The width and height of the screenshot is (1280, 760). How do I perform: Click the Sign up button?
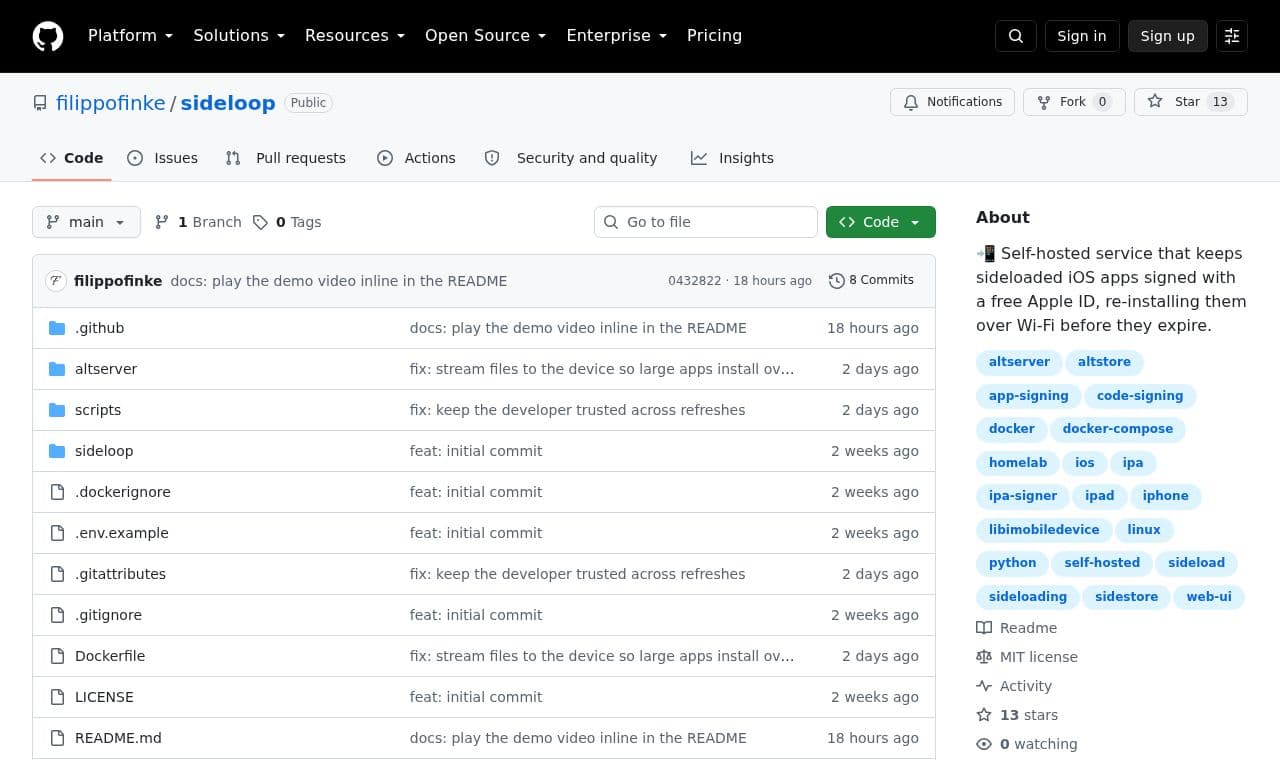pyautogui.click(x=1168, y=36)
